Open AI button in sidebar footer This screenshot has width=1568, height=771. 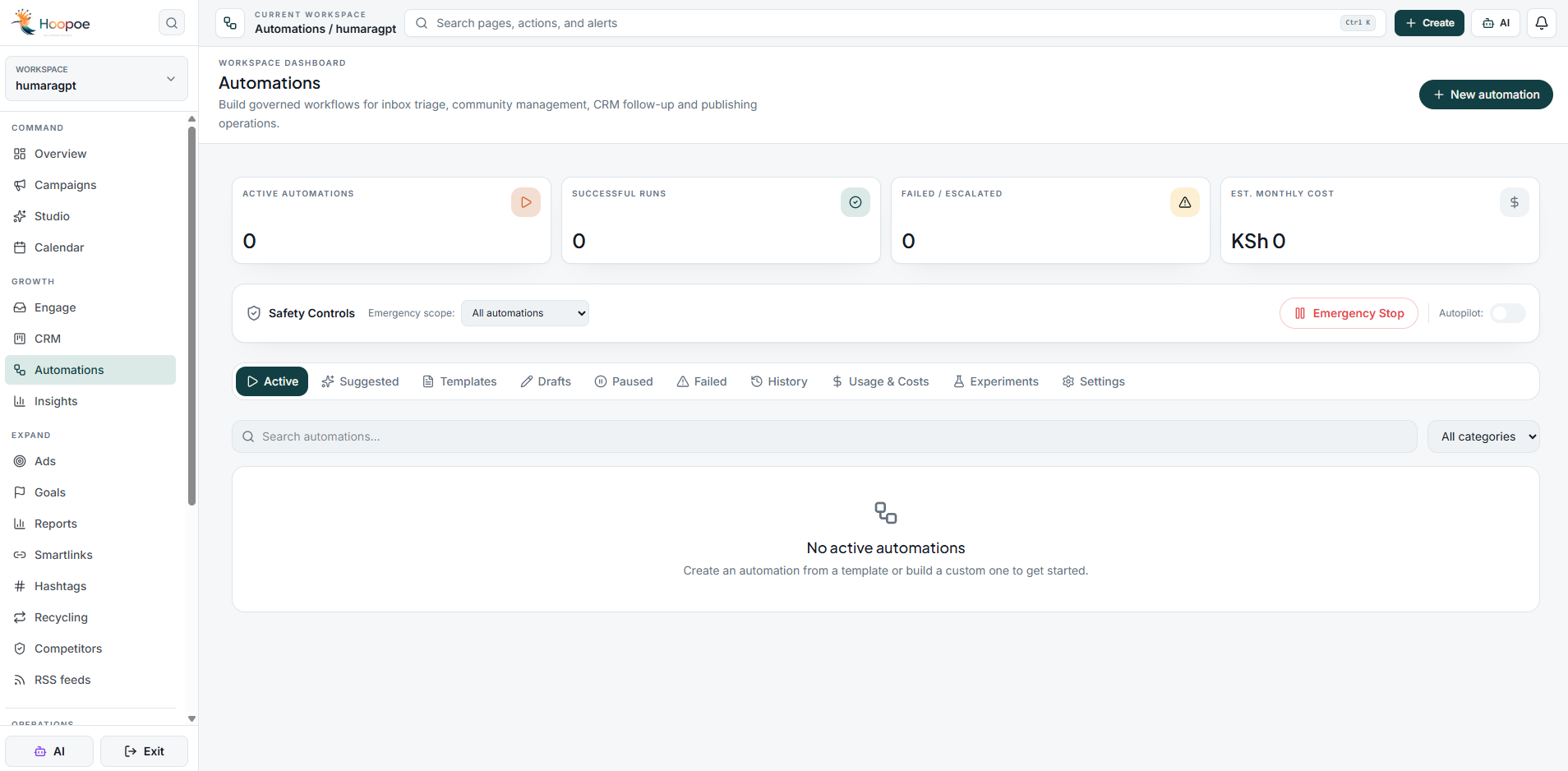point(49,751)
